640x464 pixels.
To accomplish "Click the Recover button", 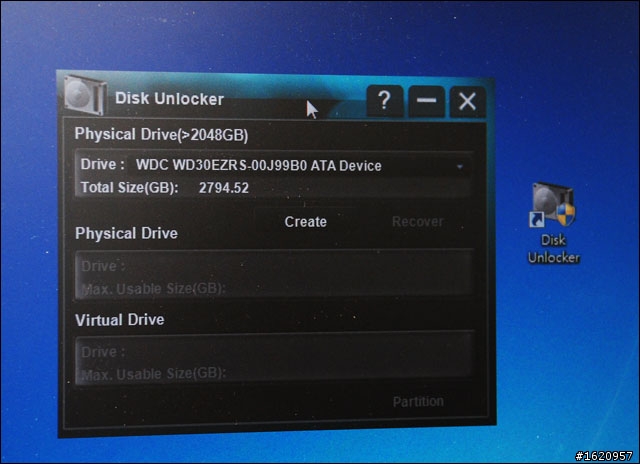I will [418, 222].
